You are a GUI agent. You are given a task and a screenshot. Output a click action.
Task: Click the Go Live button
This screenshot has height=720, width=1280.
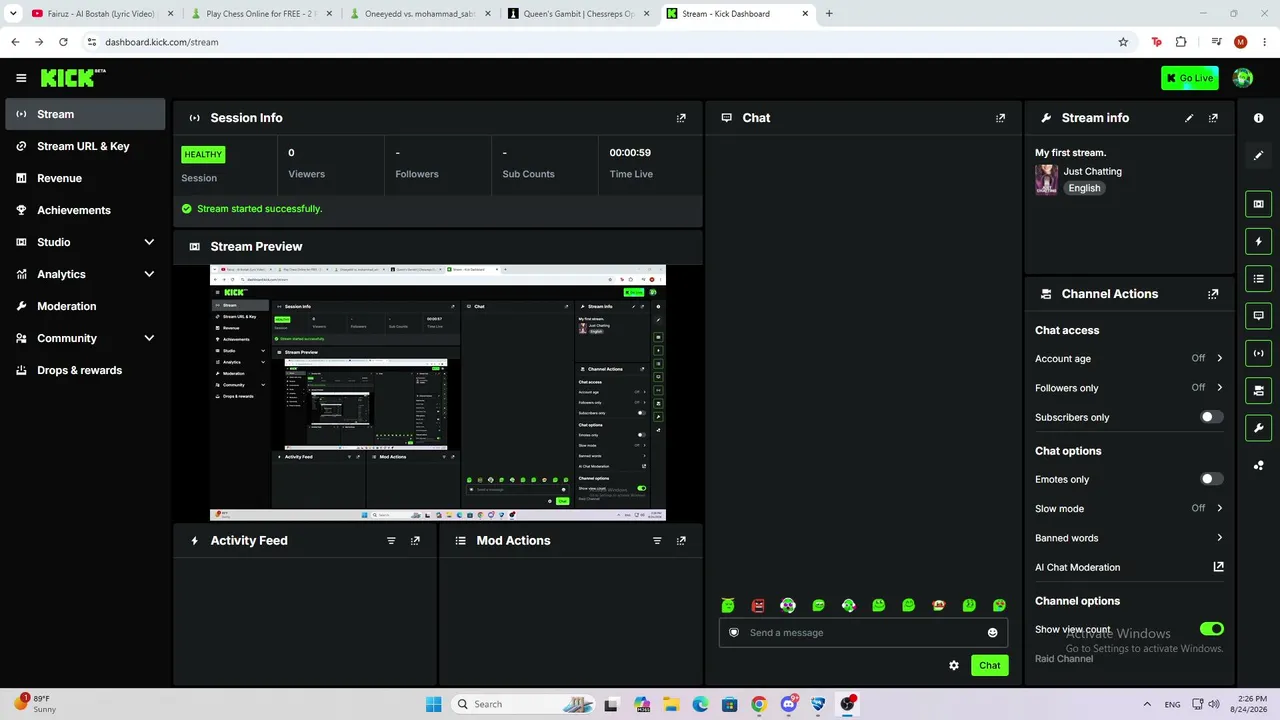[x=1190, y=78]
